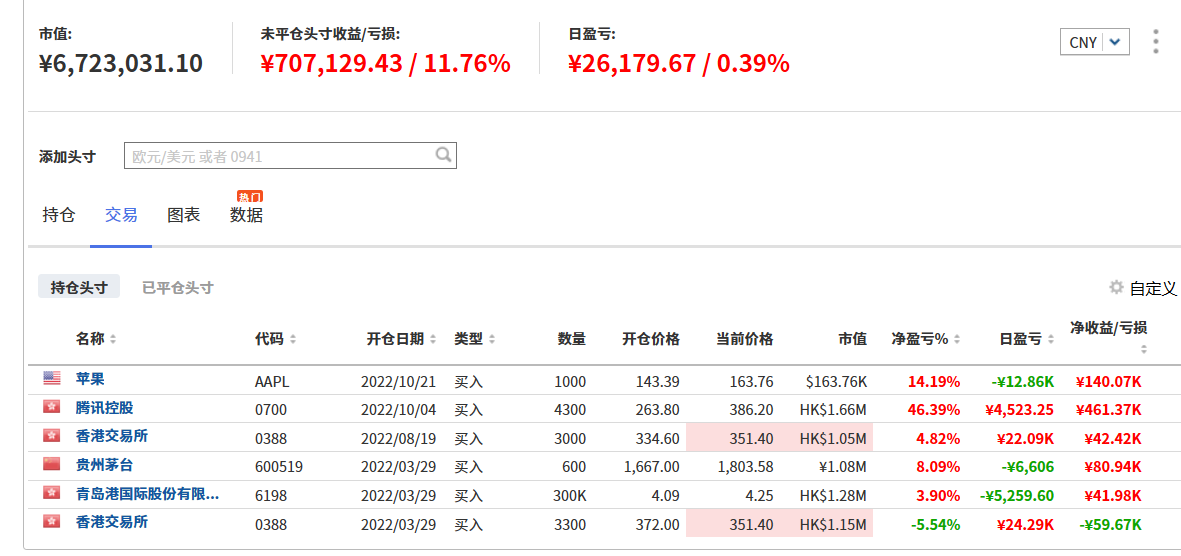Open 香港交易所 link dated 2022/08/19
The width and height of the screenshot is (1181, 556).
click(112, 436)
